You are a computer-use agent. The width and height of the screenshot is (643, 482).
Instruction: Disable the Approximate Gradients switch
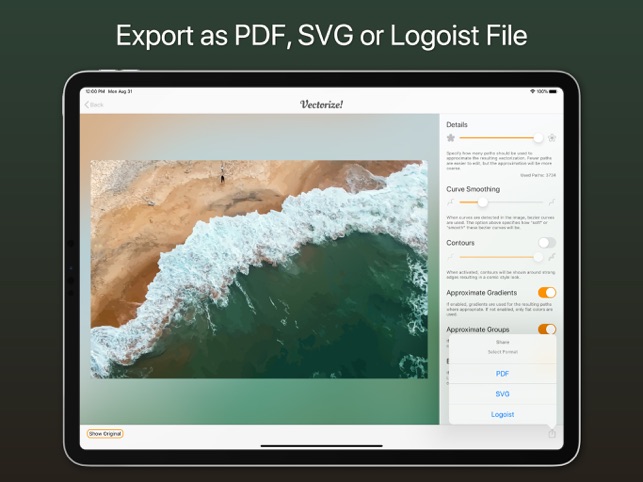(x=546, y=293)
